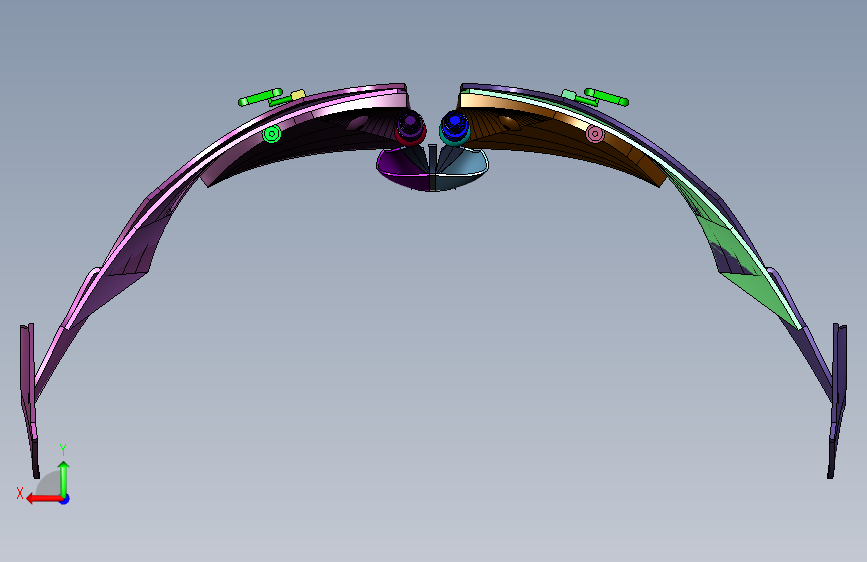Select the blue nose-pad screw on the right of the bridge
867x562 pixels.
pos(455,127)
